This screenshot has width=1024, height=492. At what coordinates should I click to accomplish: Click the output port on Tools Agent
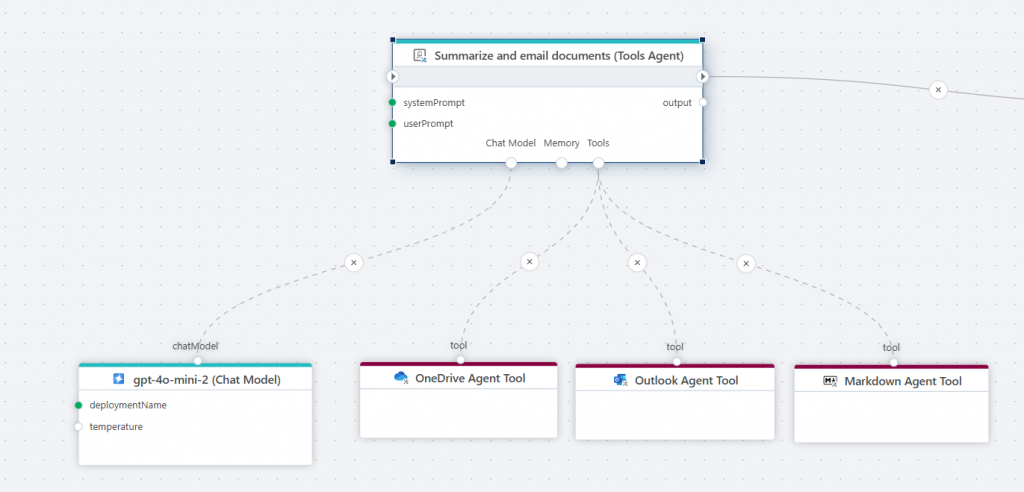702,102
